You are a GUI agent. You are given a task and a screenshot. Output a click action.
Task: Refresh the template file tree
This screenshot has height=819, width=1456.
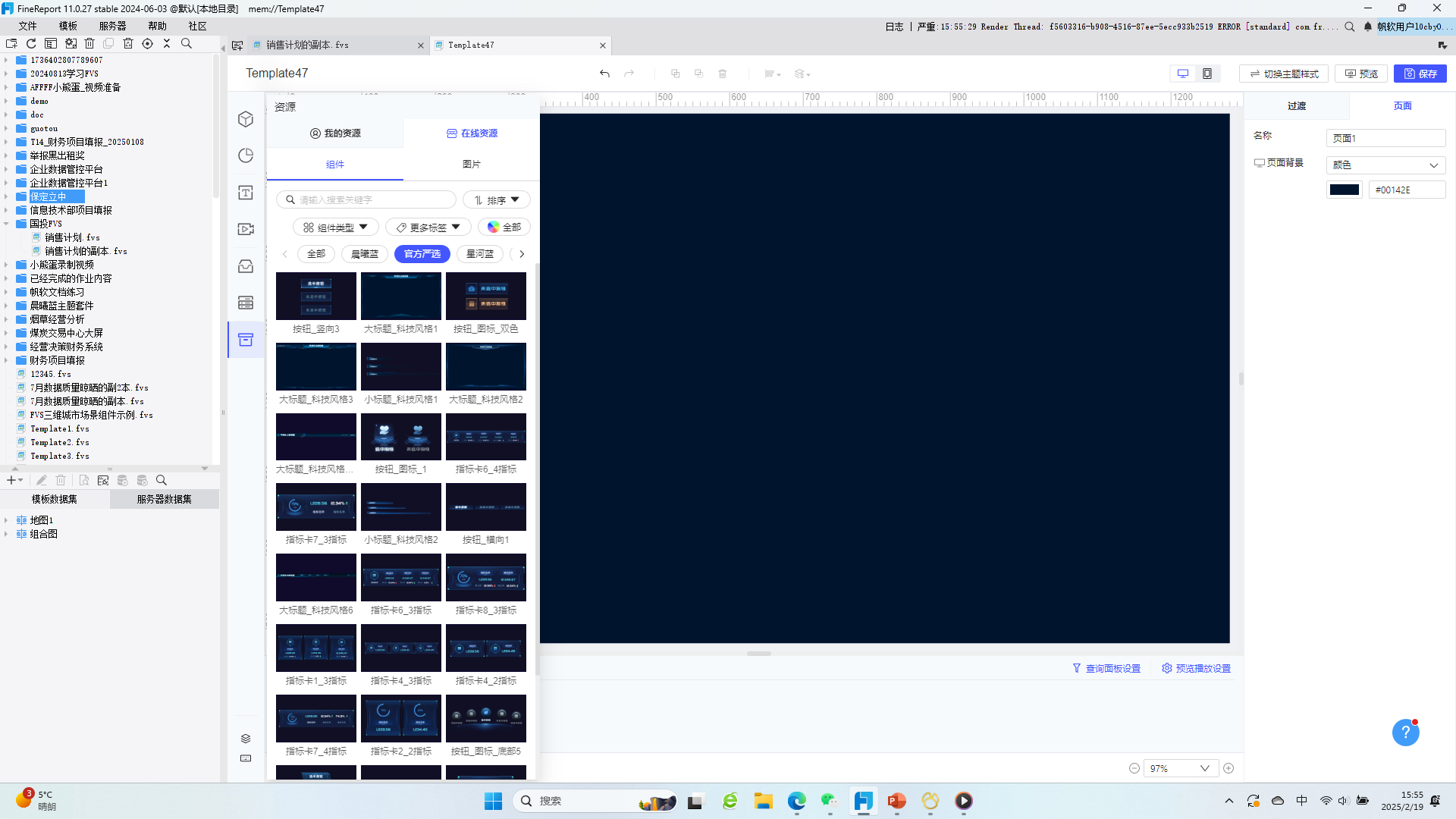[x=31, y=43]
